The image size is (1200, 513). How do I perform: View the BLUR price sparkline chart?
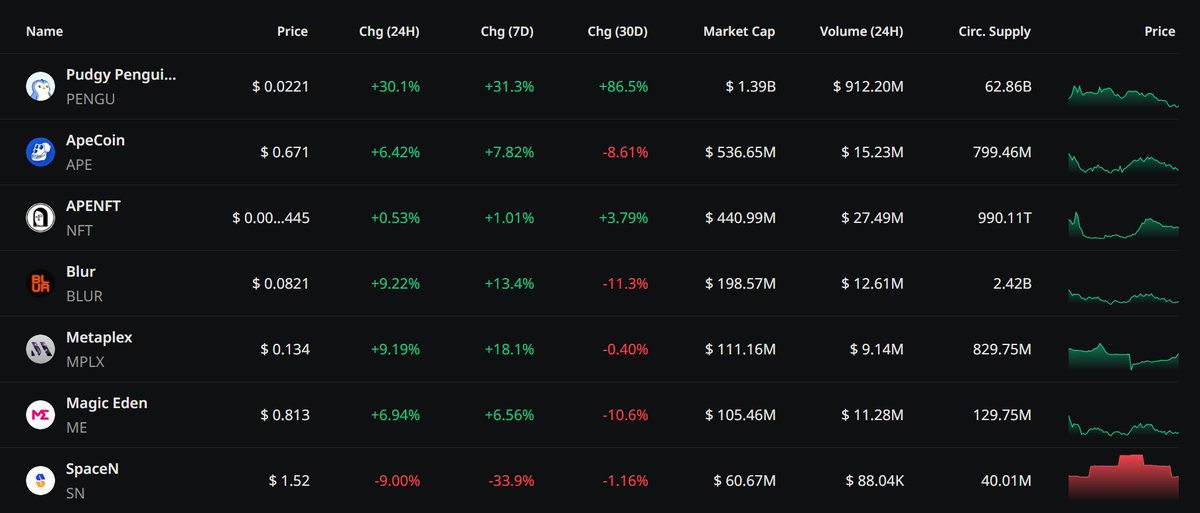(1123, 297)
